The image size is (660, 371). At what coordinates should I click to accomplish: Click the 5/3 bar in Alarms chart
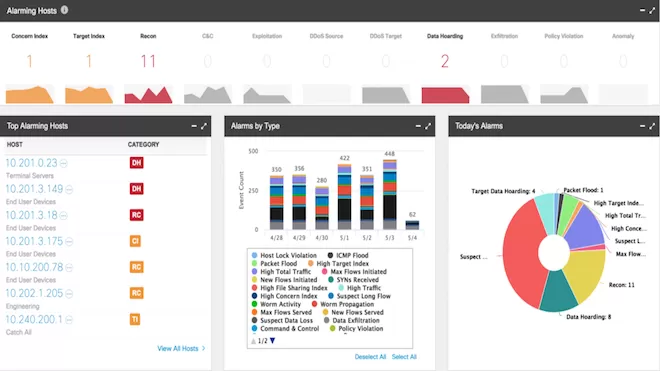[390, 195]
